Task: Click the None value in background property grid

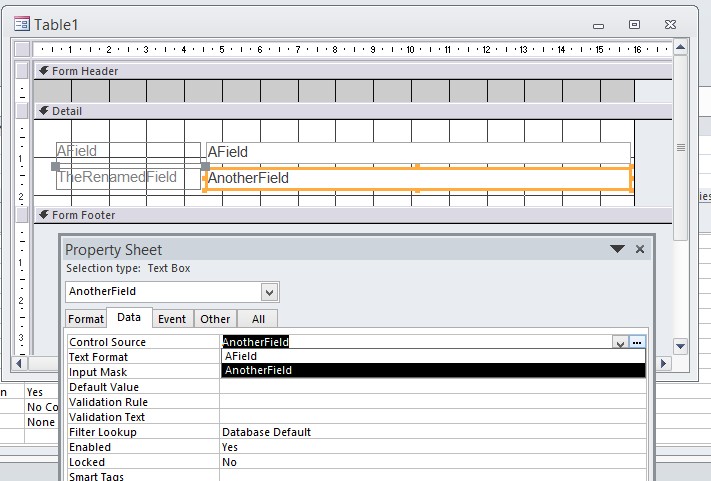Action: (x=41, y=422)
